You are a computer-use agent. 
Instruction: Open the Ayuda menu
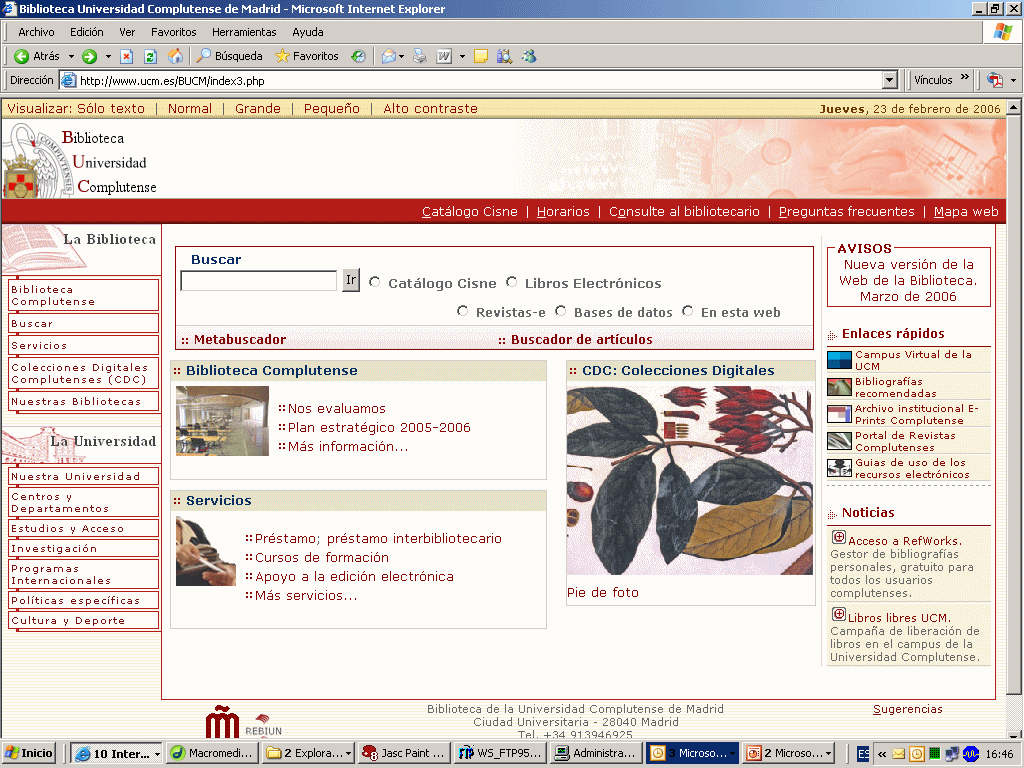tap(308, 32)
